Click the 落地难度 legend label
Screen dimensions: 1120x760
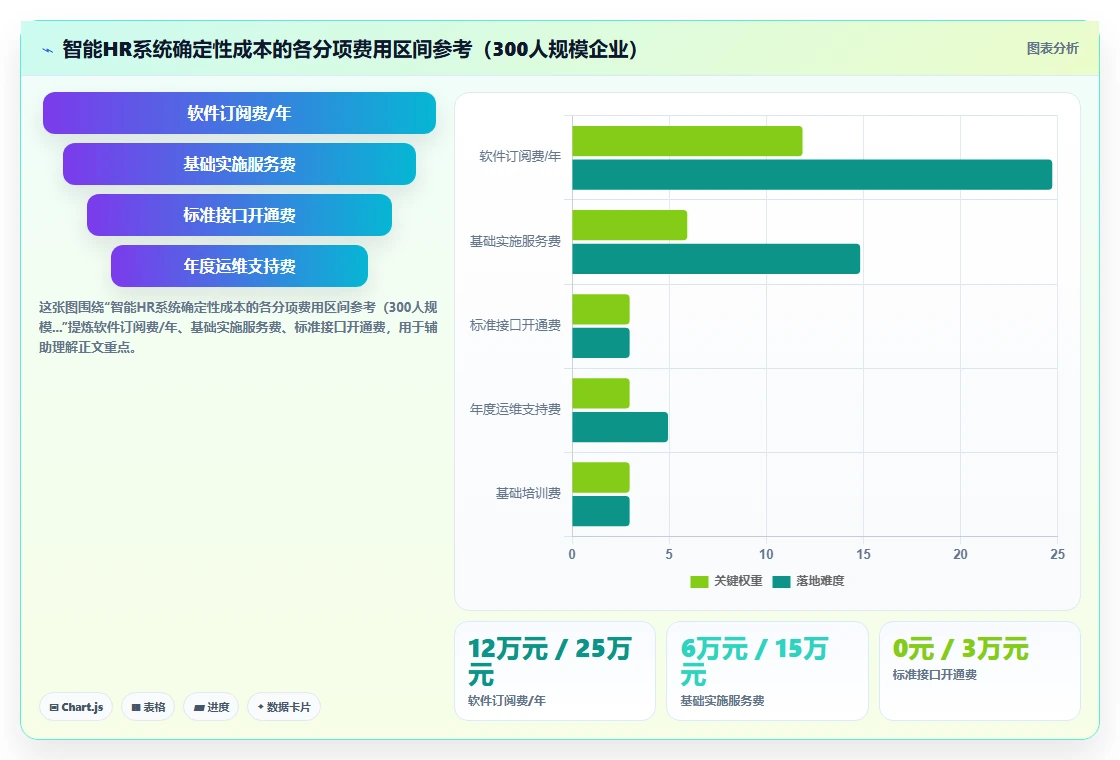[820, 581]
